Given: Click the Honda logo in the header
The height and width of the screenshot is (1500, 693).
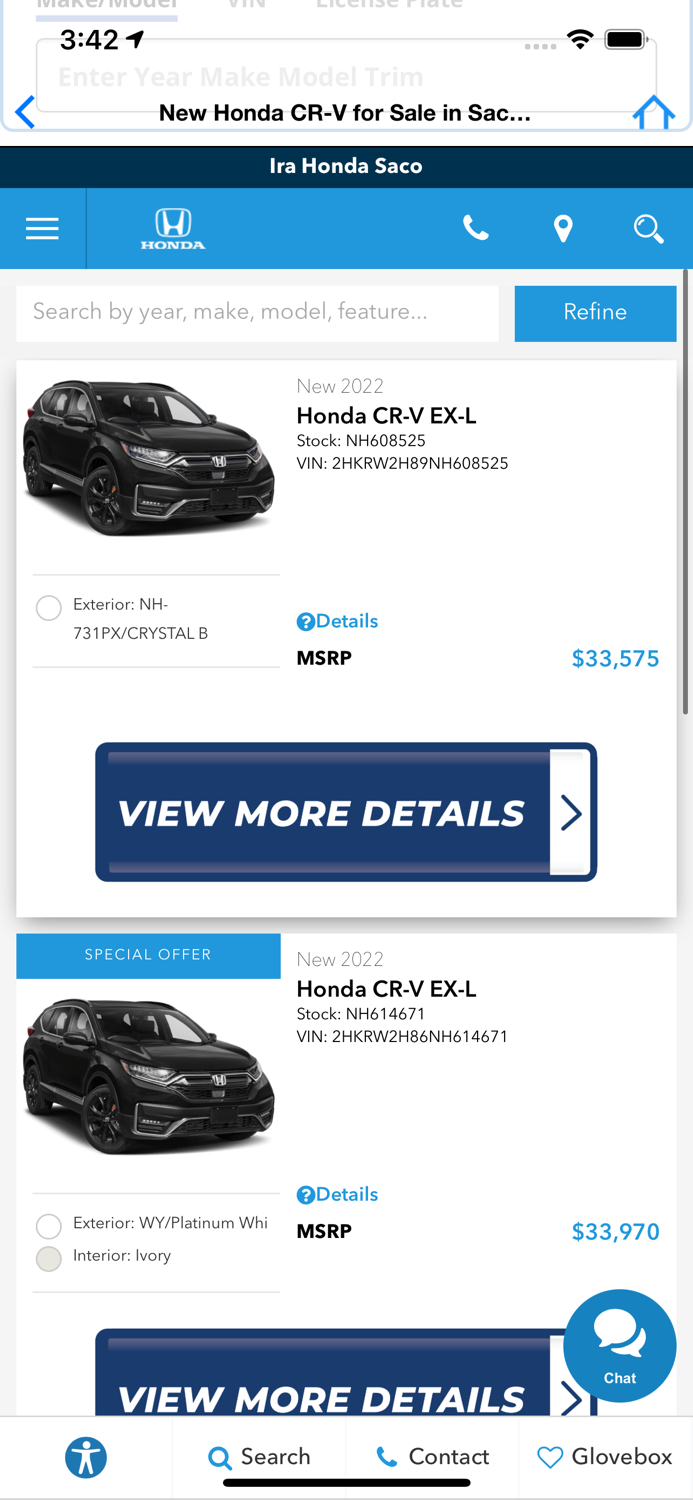Looking at the screenshot, I should (172, 228).
